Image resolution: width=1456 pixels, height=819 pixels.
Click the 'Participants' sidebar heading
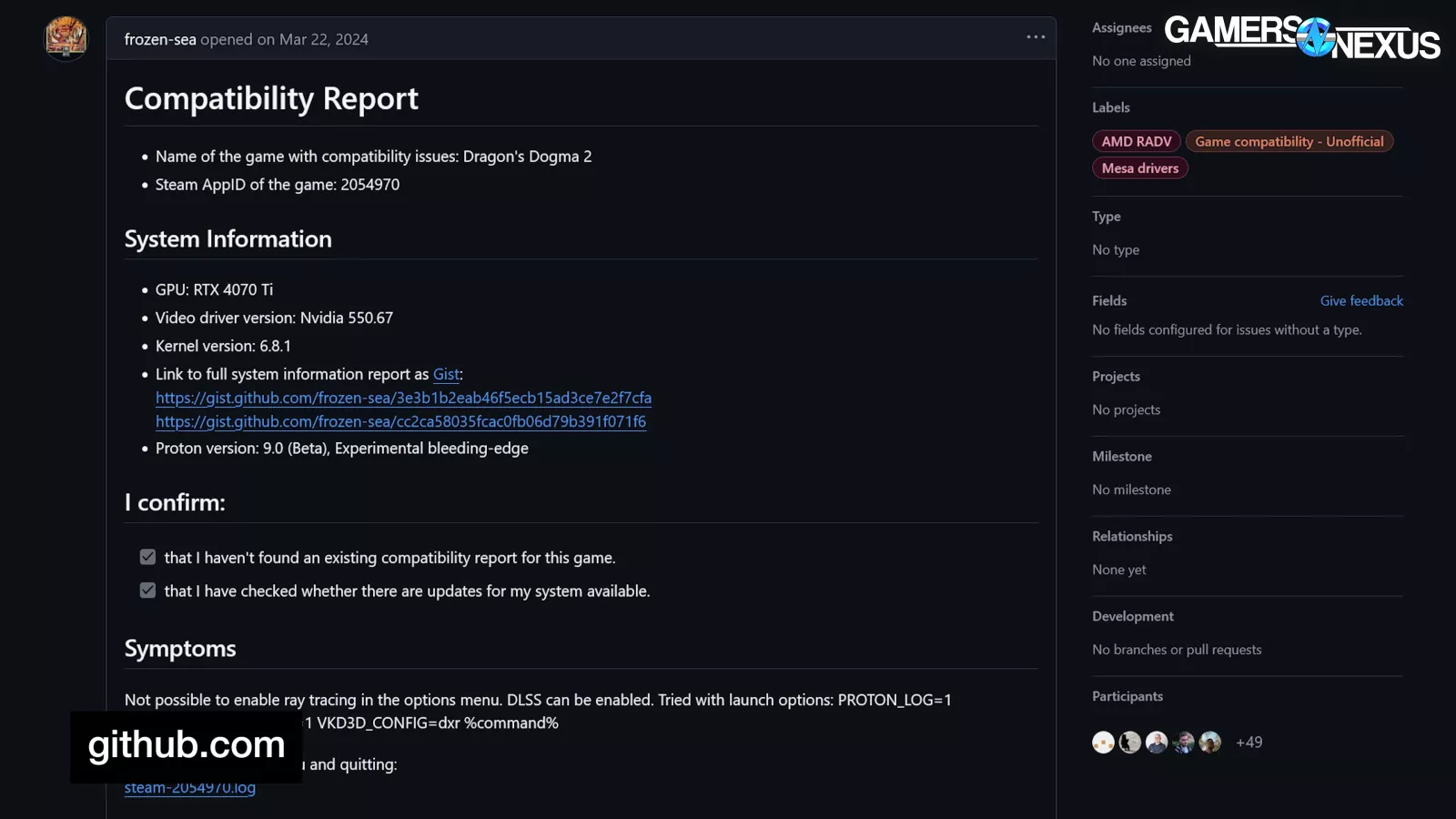1127,697
